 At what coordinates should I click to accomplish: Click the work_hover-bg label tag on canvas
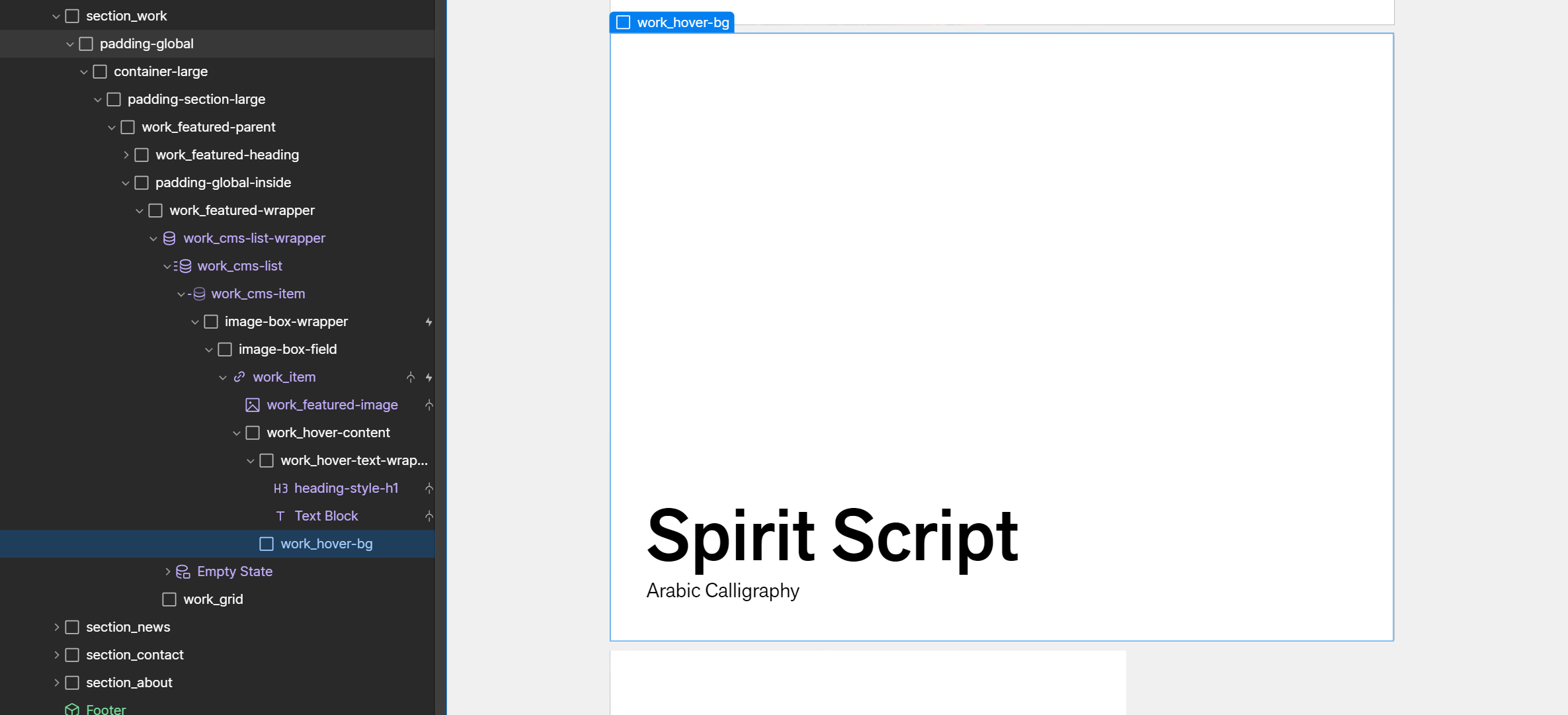pos(672,22)
